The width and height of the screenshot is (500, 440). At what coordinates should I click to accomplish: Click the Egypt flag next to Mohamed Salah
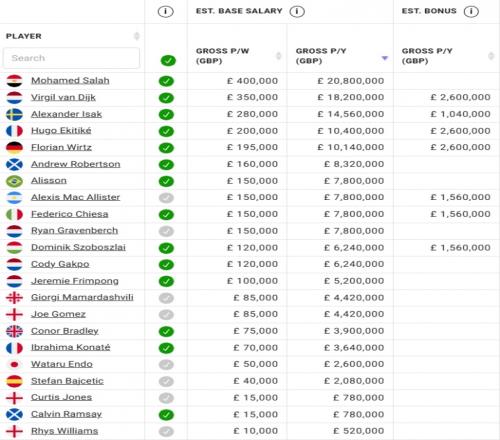[14, 81]
